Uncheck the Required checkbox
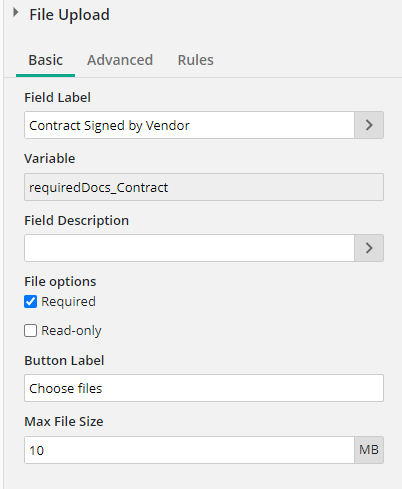 tap(30, 302)
